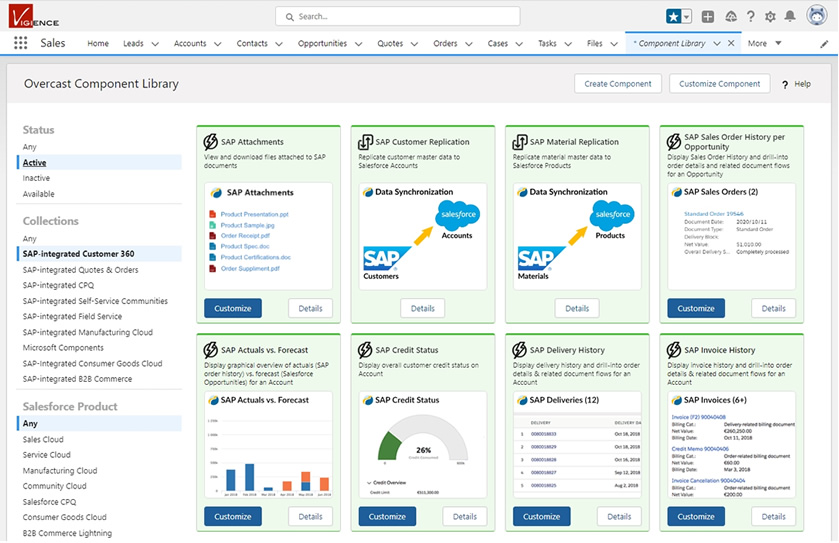Open Setup gear icon
The height and width of the screenshot is (543, 839).
(x=770, y=17)
